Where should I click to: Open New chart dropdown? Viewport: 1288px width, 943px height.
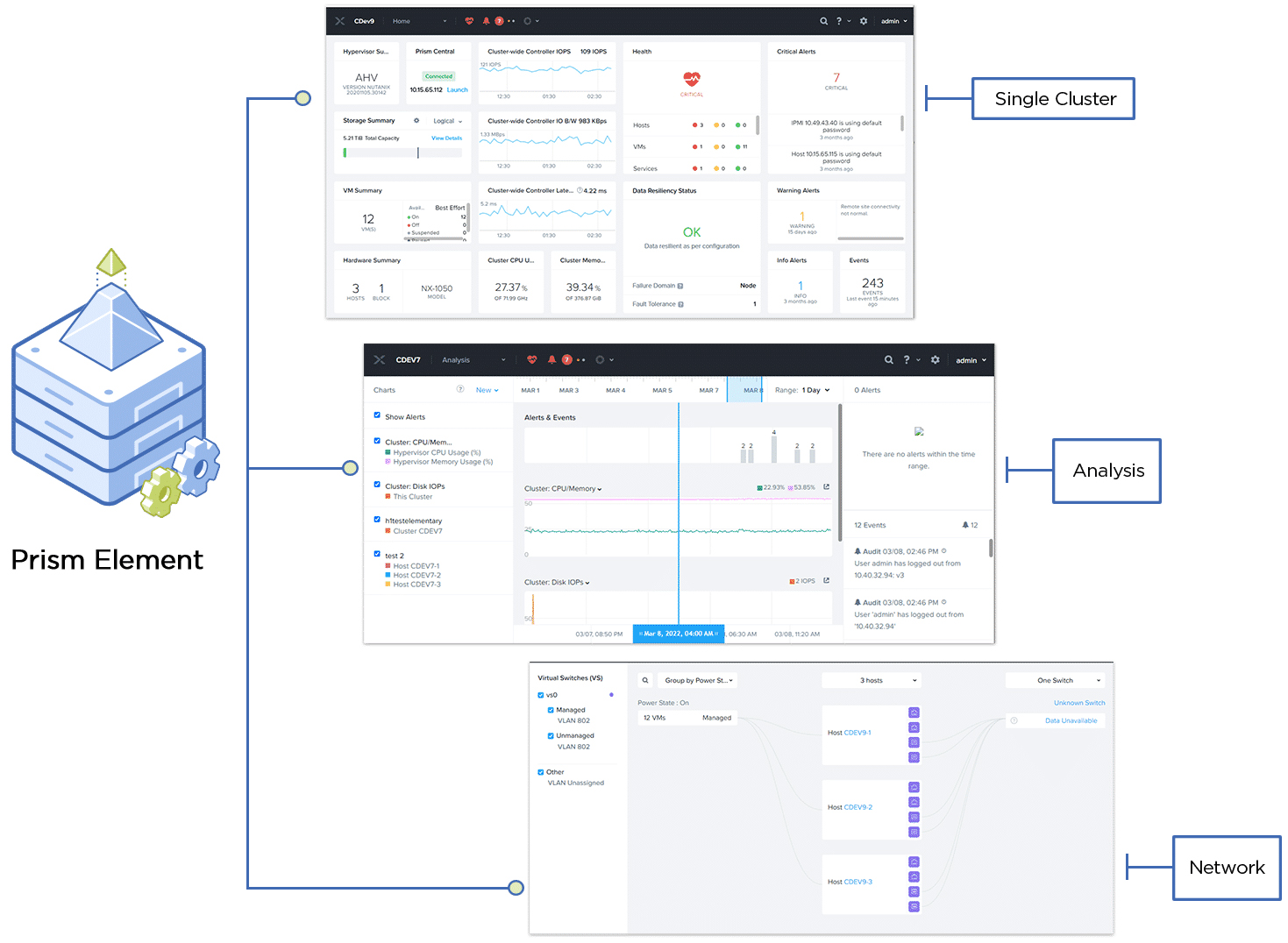(487, 390)
